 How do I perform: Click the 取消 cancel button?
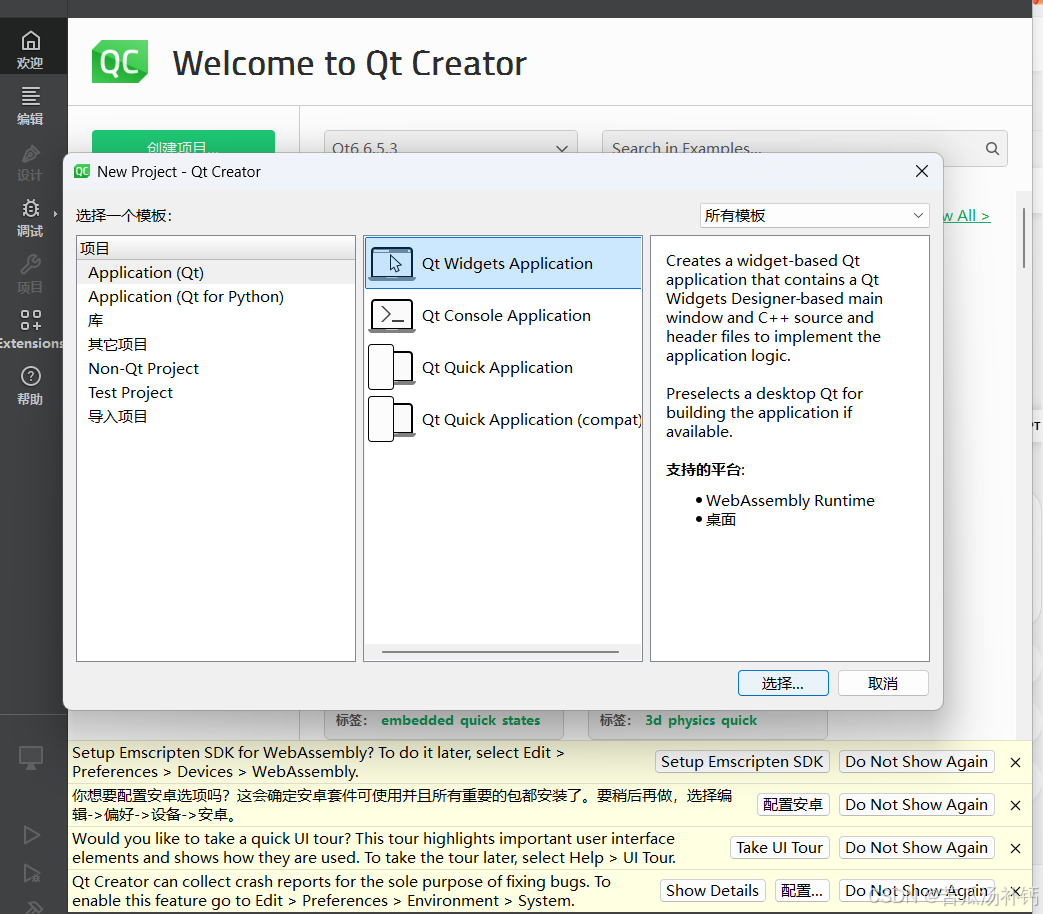[x=883, y=683]
